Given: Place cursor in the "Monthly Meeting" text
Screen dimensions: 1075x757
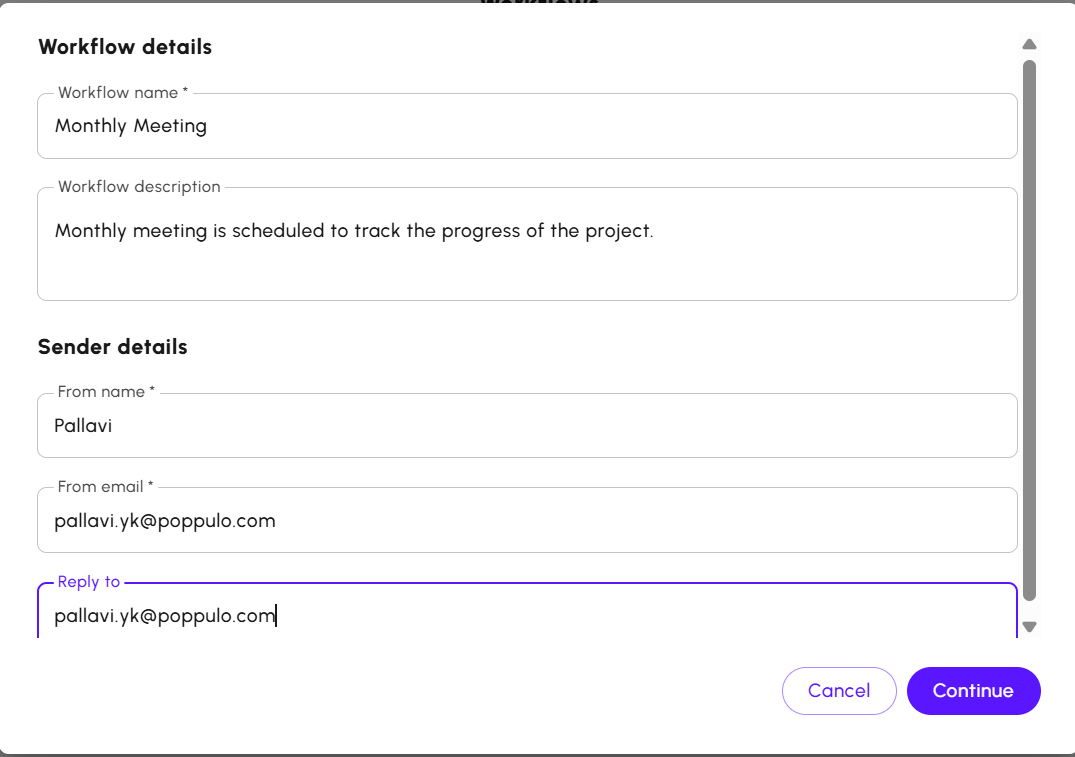Looking at the screenshot, I should pyautogui.click(x=131, y=126).
